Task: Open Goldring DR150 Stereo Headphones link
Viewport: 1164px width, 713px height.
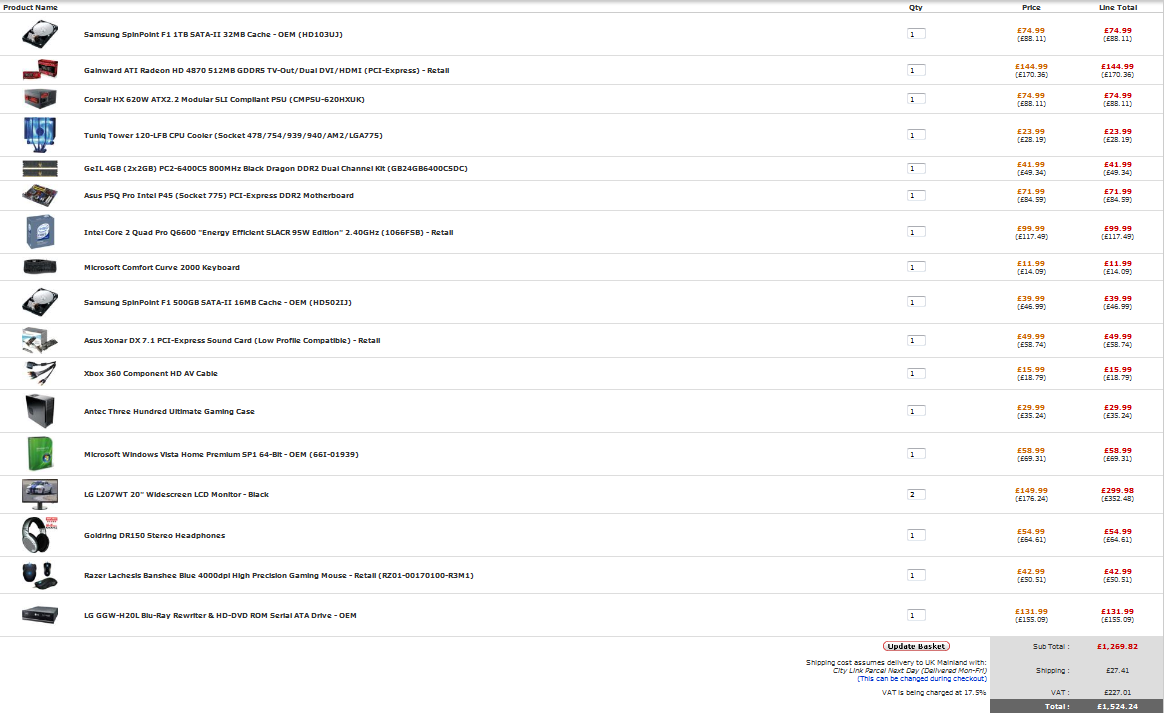Action: pyautogui.click(x=154, y=535)
